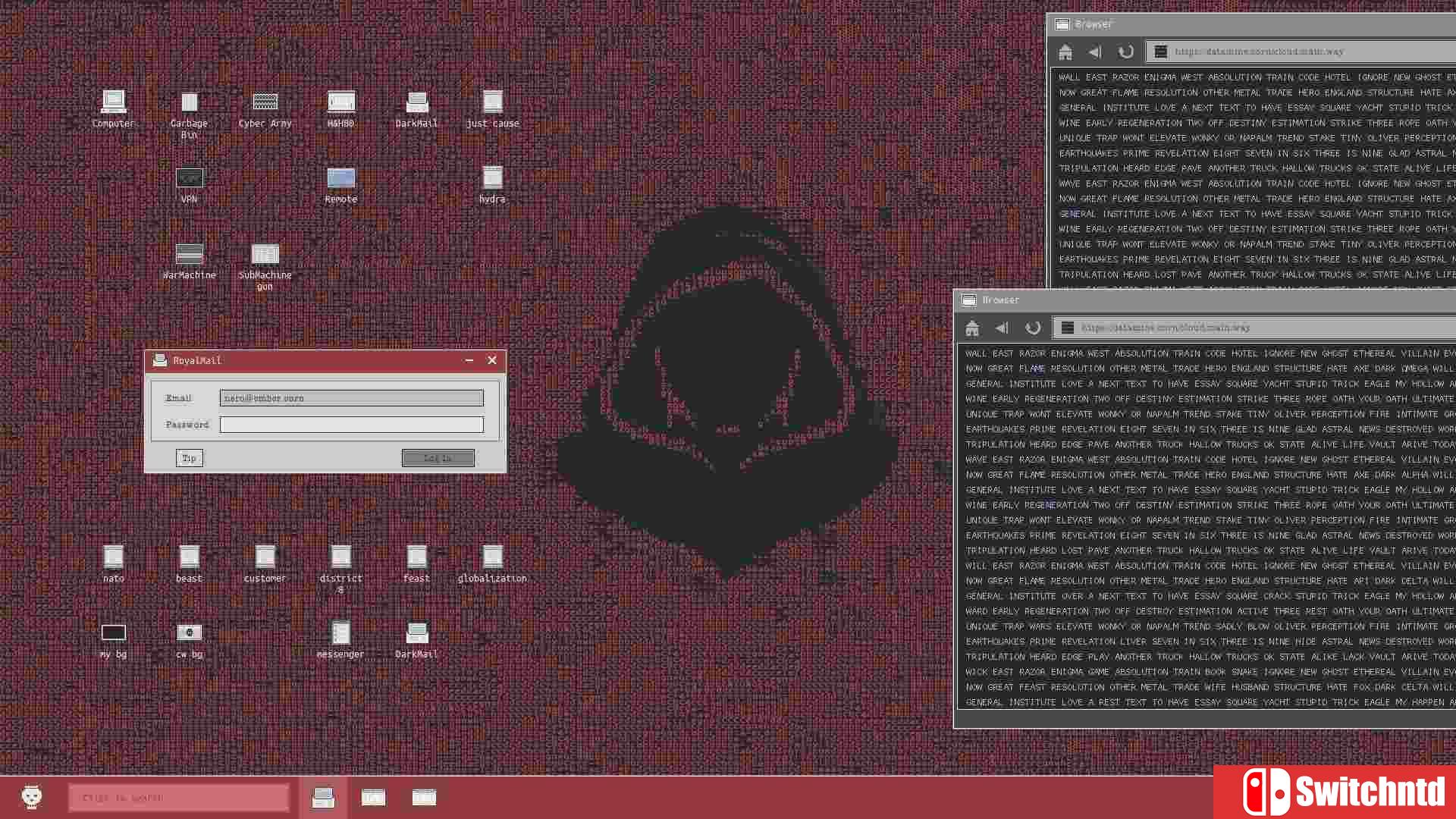Open the customer file icon

coord(265,563)
